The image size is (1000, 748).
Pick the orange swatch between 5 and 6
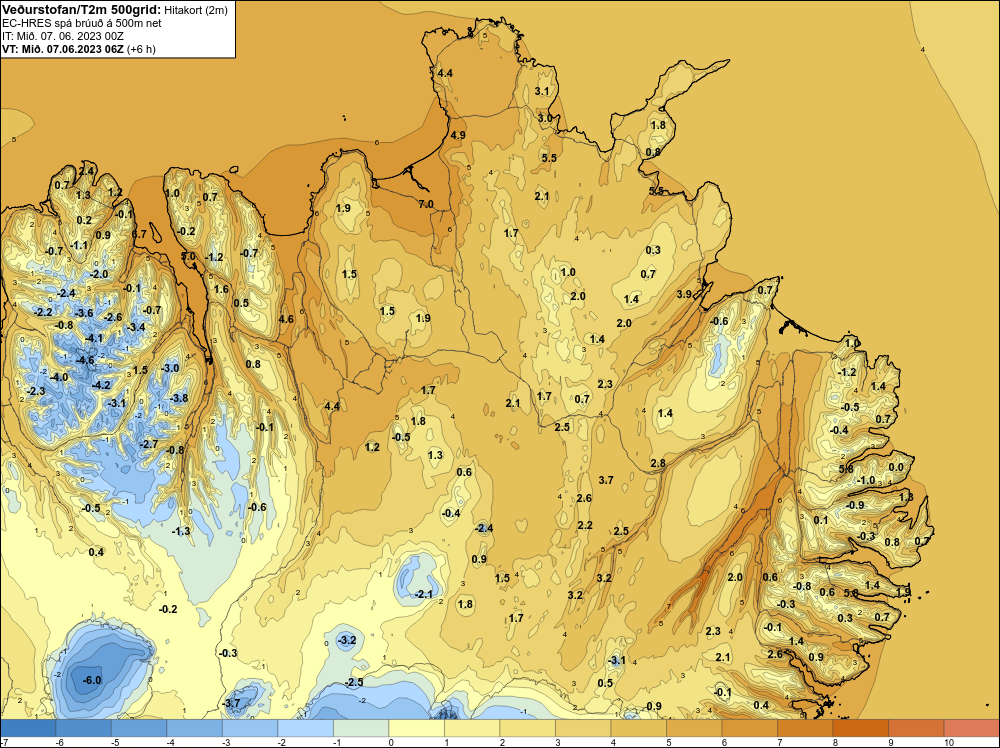(x=694, y=728)
